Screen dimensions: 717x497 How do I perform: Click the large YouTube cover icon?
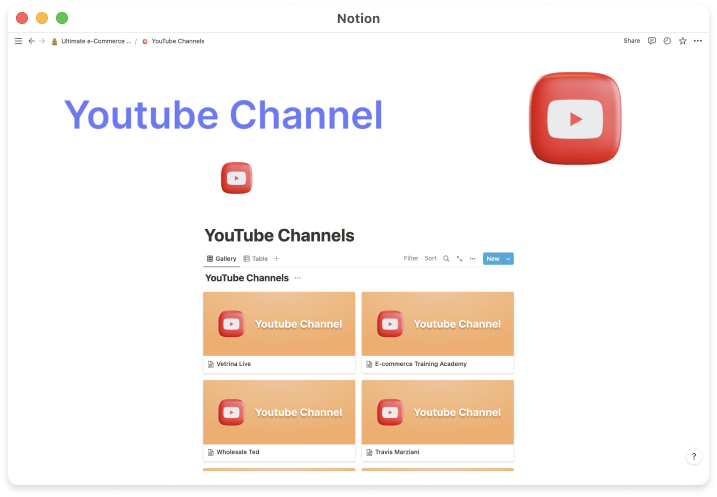pyautogui.click(x=575, y=118)
